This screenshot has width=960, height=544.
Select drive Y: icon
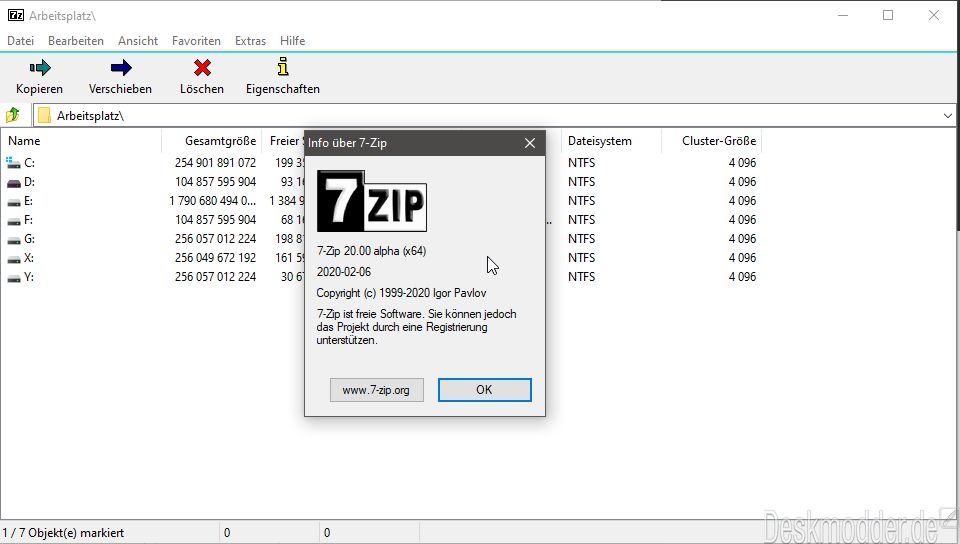13,278
